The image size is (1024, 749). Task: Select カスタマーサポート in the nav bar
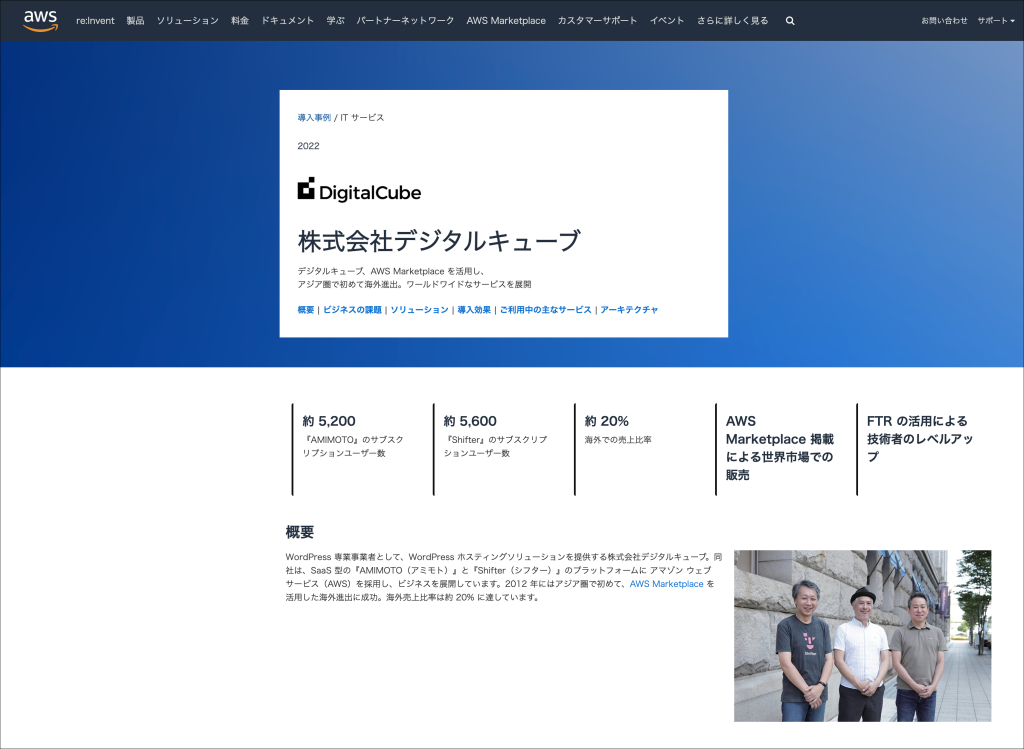(x=597, y=21)
